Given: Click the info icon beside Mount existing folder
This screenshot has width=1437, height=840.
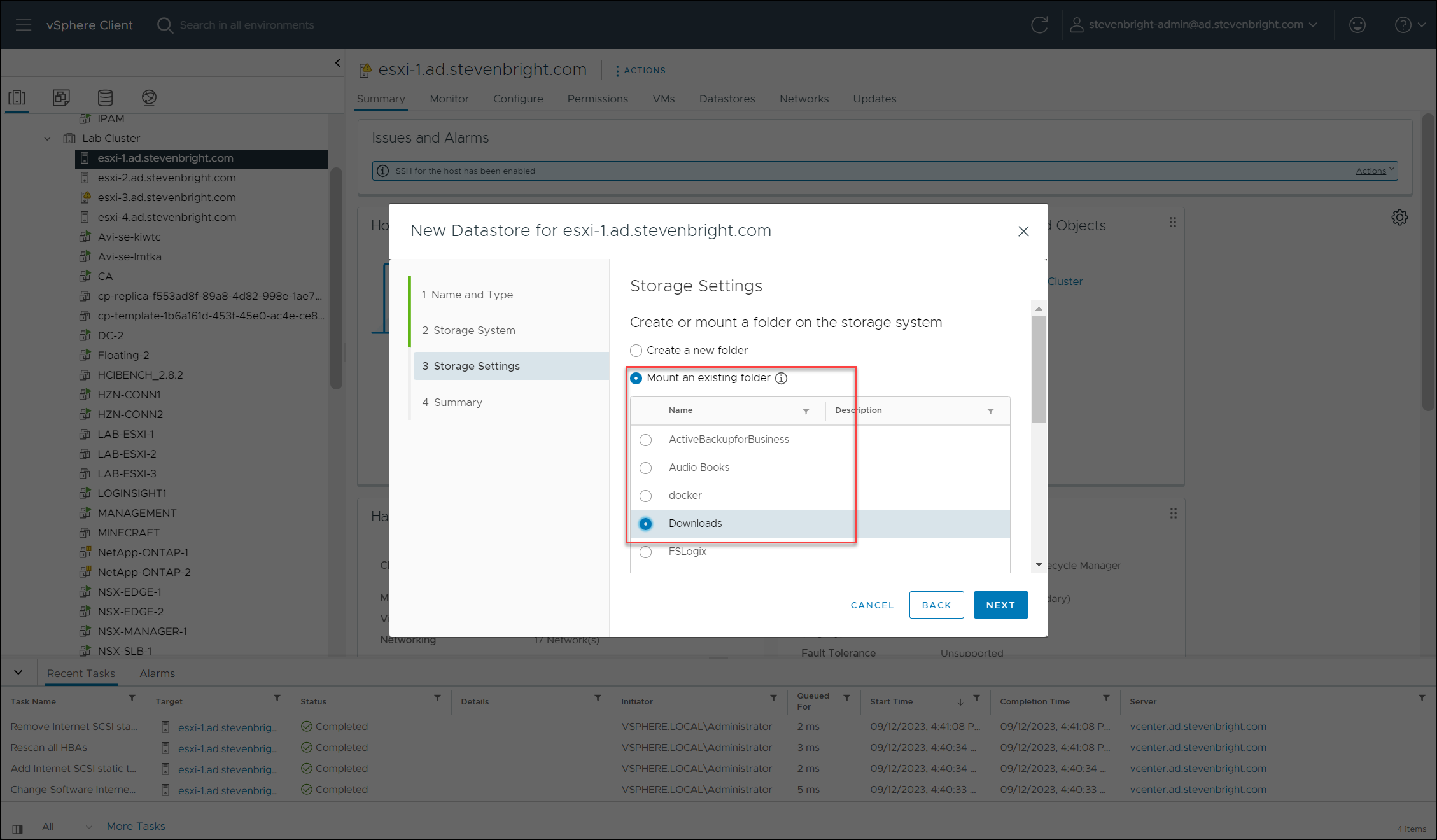Looking at the screenshot, I should (781, 378).
